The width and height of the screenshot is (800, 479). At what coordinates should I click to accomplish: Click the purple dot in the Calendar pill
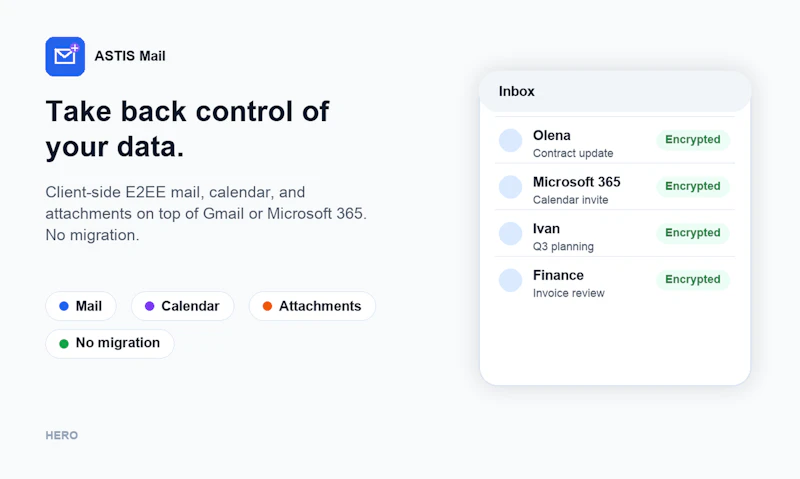149,306
